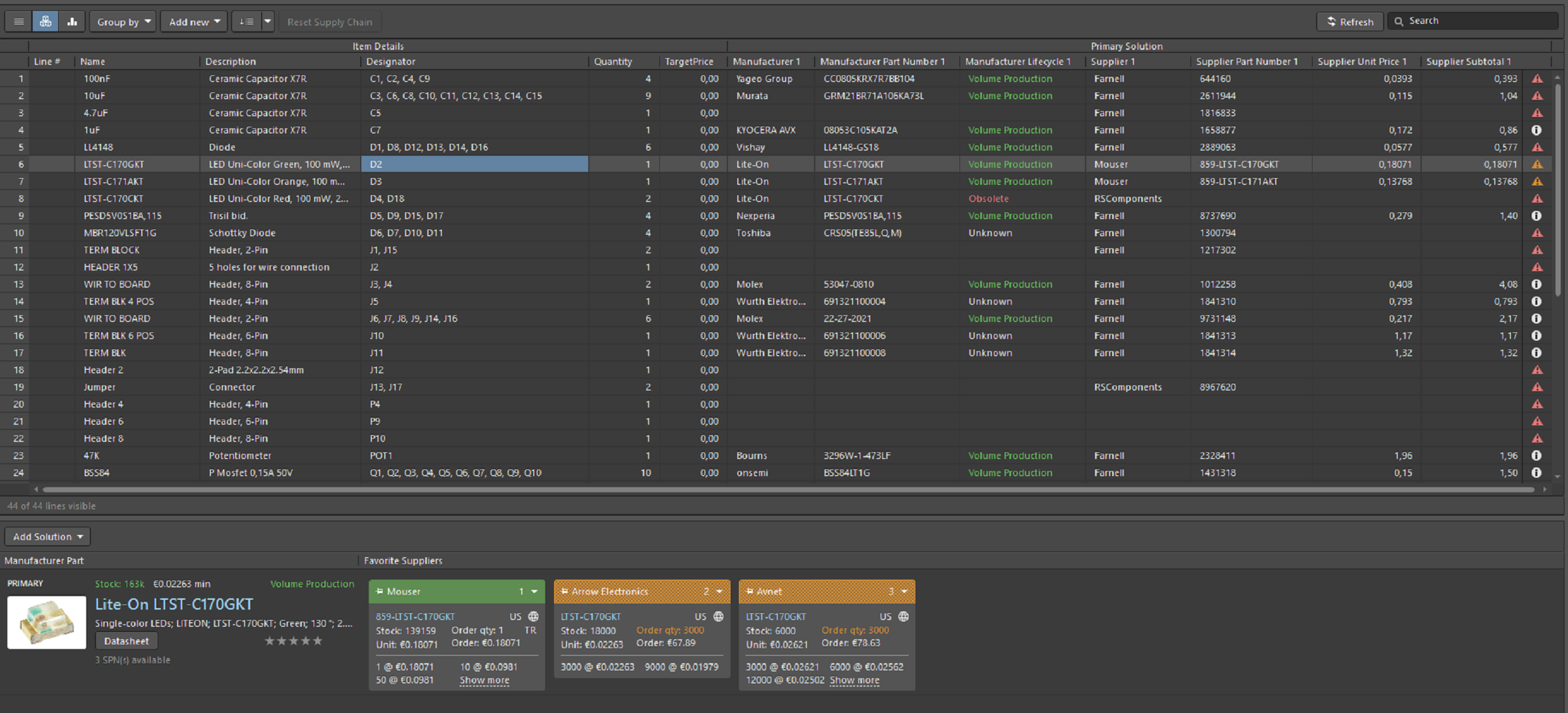Click the globe icon in Mouser supplier card

point(533,616)
